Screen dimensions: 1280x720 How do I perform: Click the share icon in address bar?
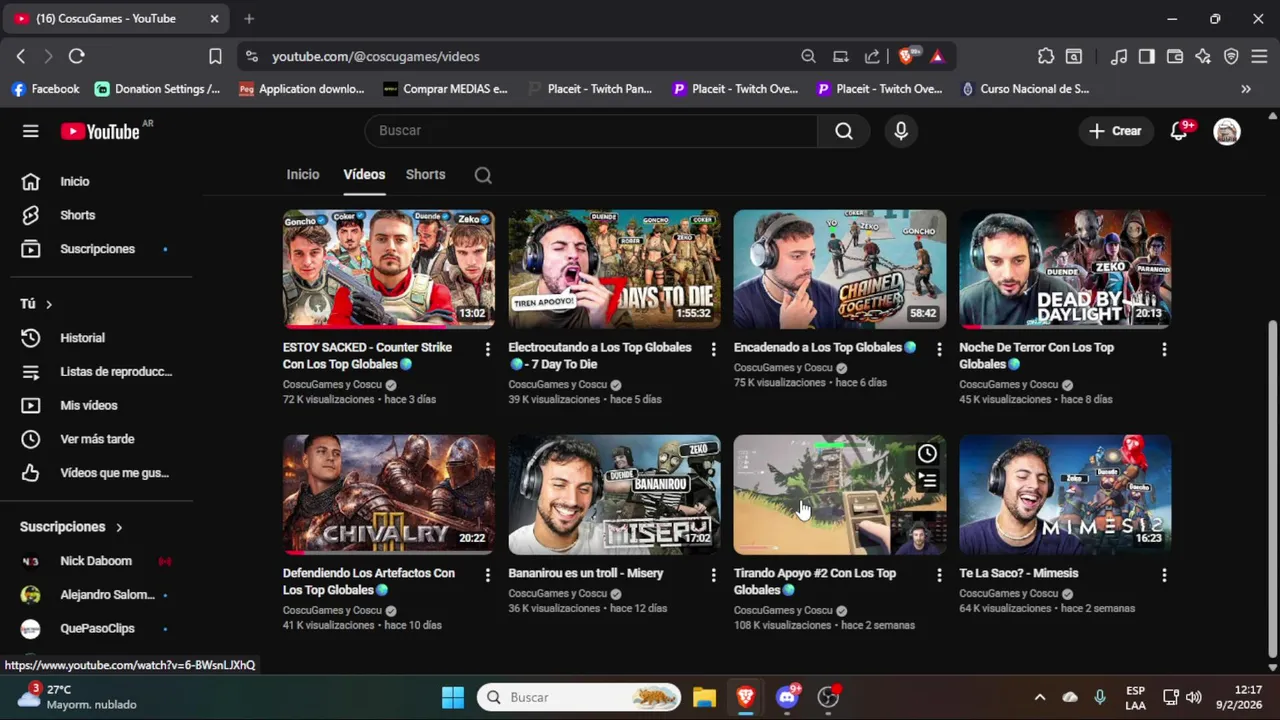pyautogui.click(x=872, y=57)
